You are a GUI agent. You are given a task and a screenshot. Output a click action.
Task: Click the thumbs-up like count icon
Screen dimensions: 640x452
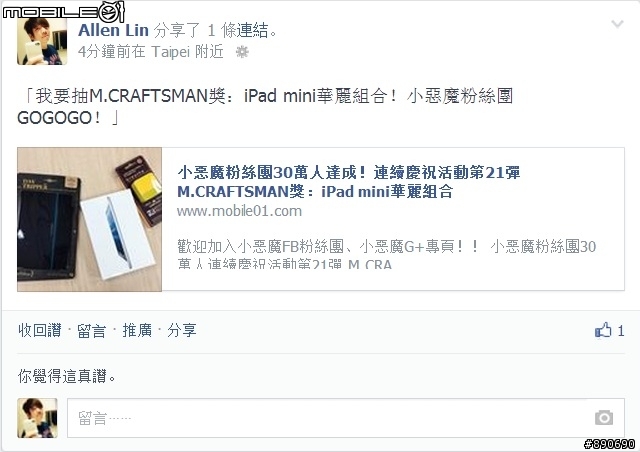click(603, 330)
